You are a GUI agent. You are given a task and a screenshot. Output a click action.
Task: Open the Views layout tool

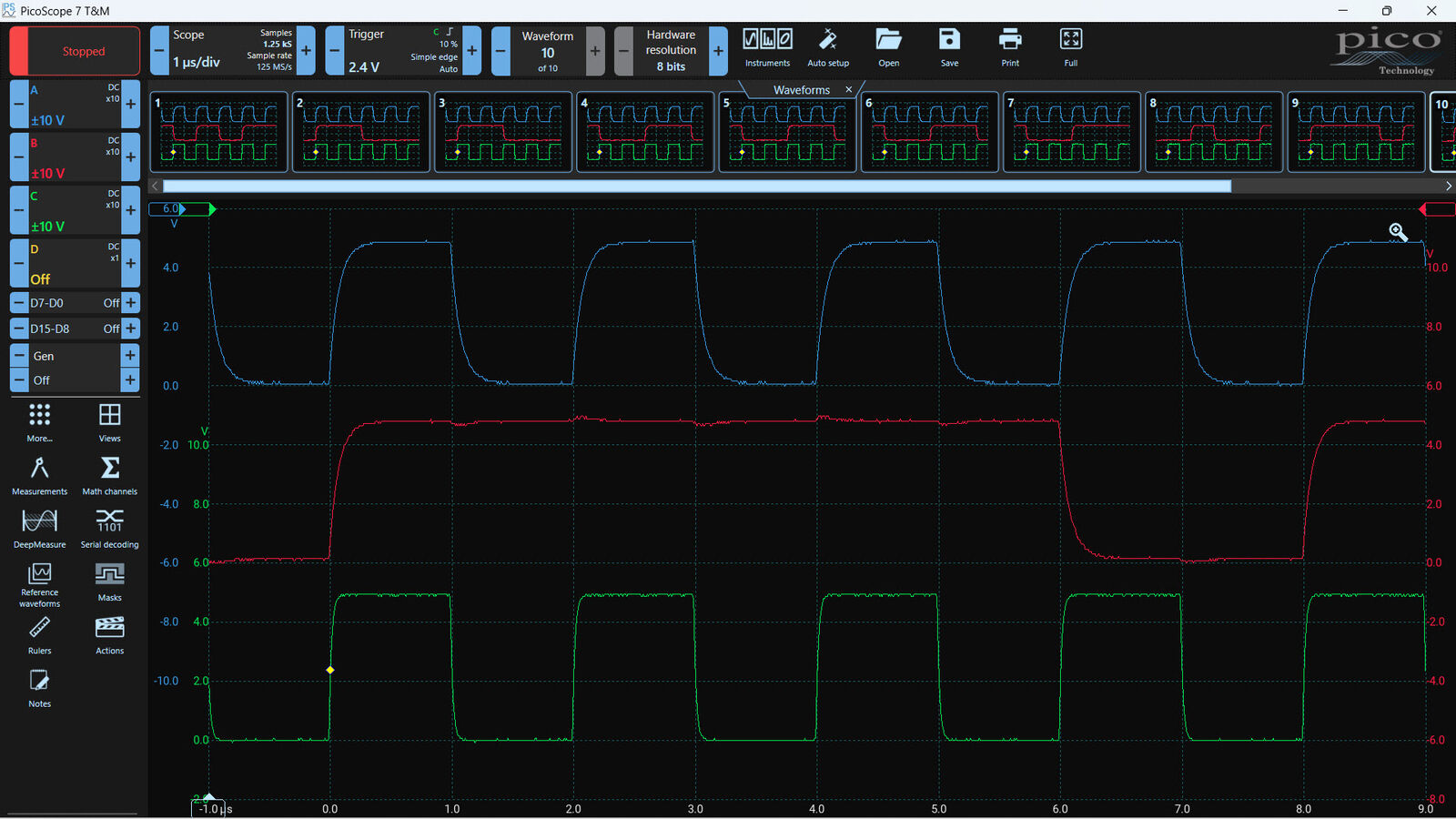click(x=109, y=423)
